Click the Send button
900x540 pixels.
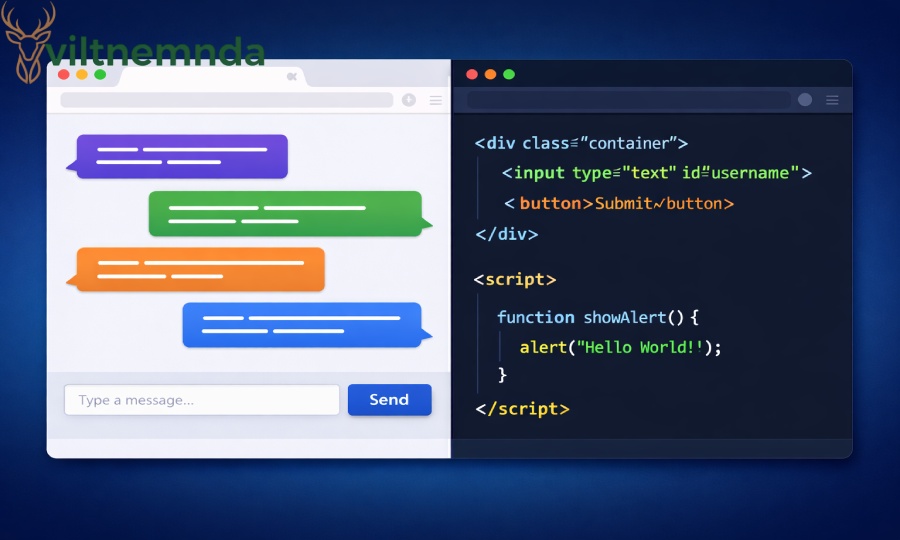pos(389,399)
